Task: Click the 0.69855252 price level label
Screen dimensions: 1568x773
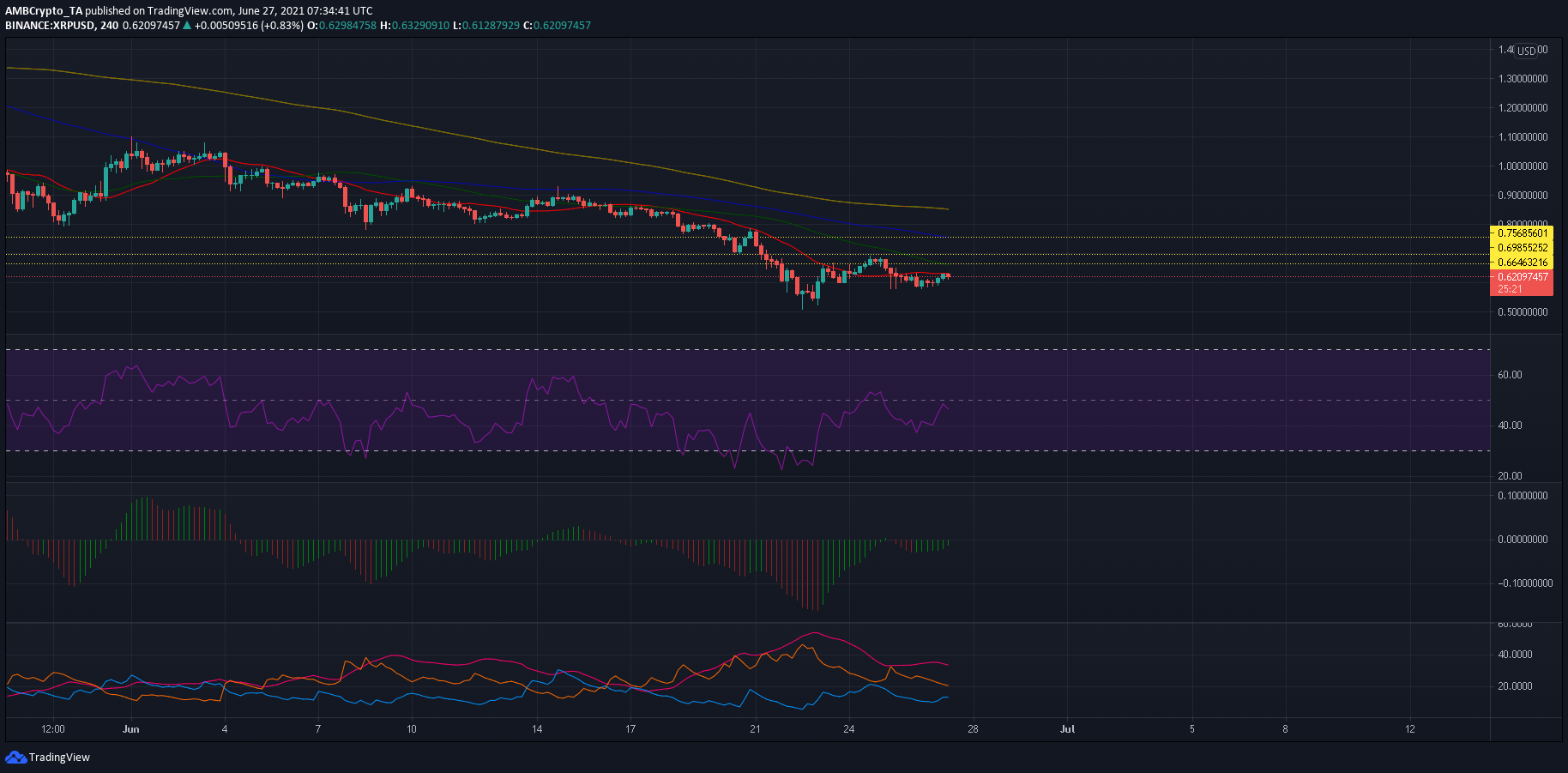Action: click(x=1523, y=248)
